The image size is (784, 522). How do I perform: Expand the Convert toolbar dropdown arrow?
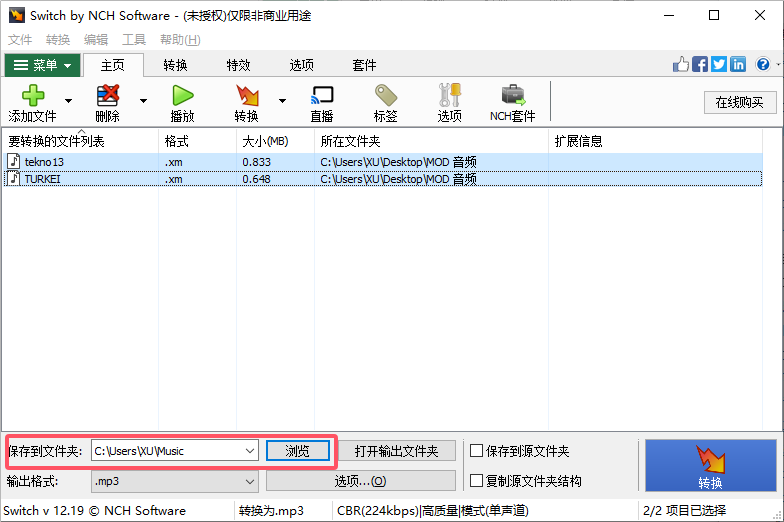pos(282,100)
